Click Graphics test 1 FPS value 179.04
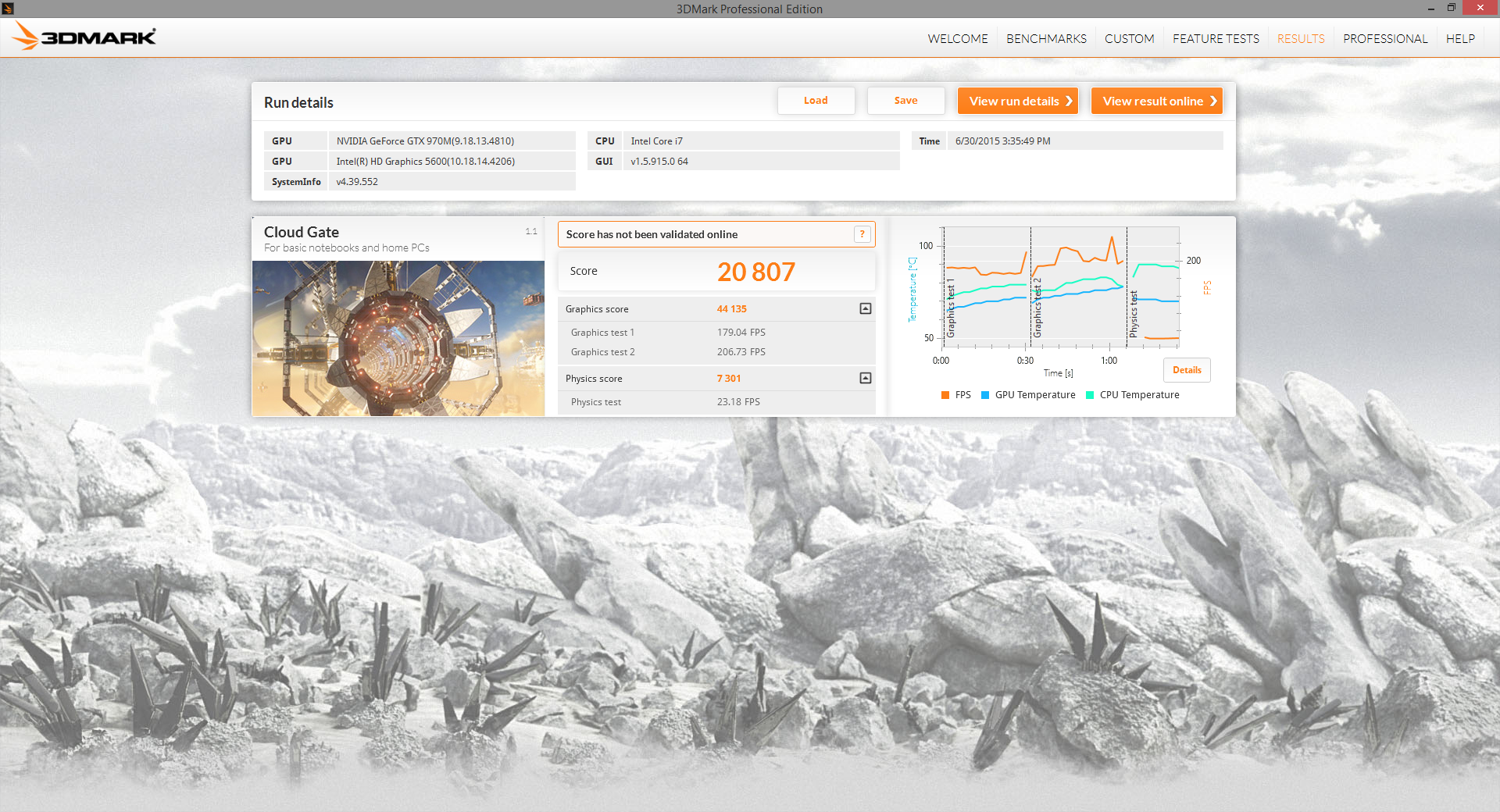Image resolution: width=1500 pixels, height=812 pixels. pyautogui.click(x=741, y=333)
